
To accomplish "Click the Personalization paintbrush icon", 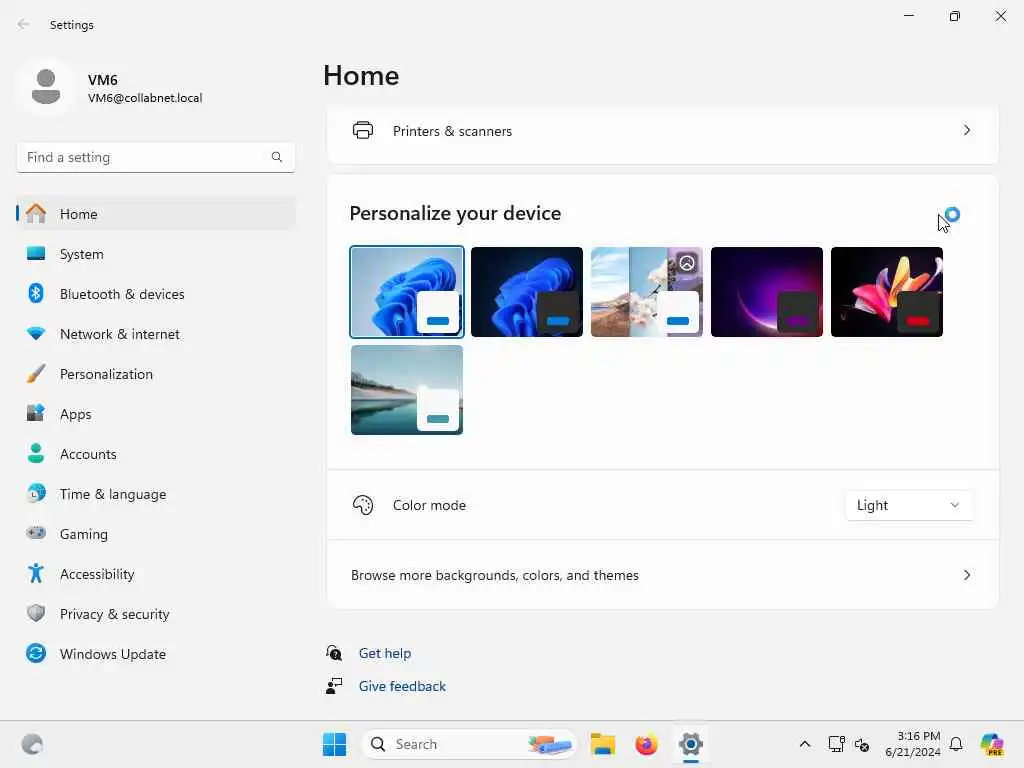I will (x=36, y=374).
